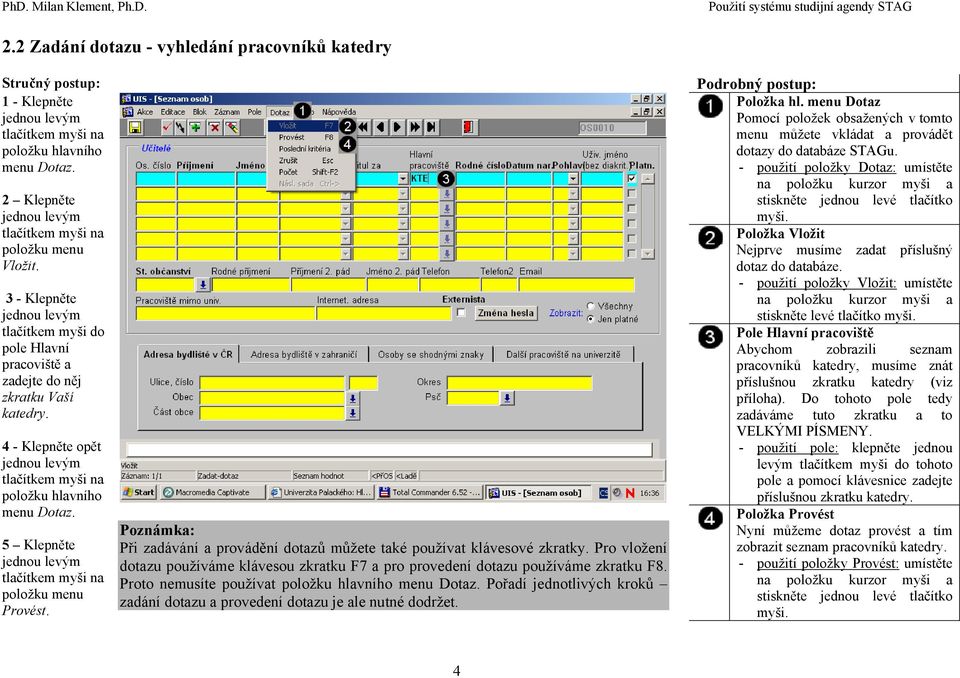Check the Platn. checkbox in the second row
Screen dimensions: 960x678
click(632, 194)
